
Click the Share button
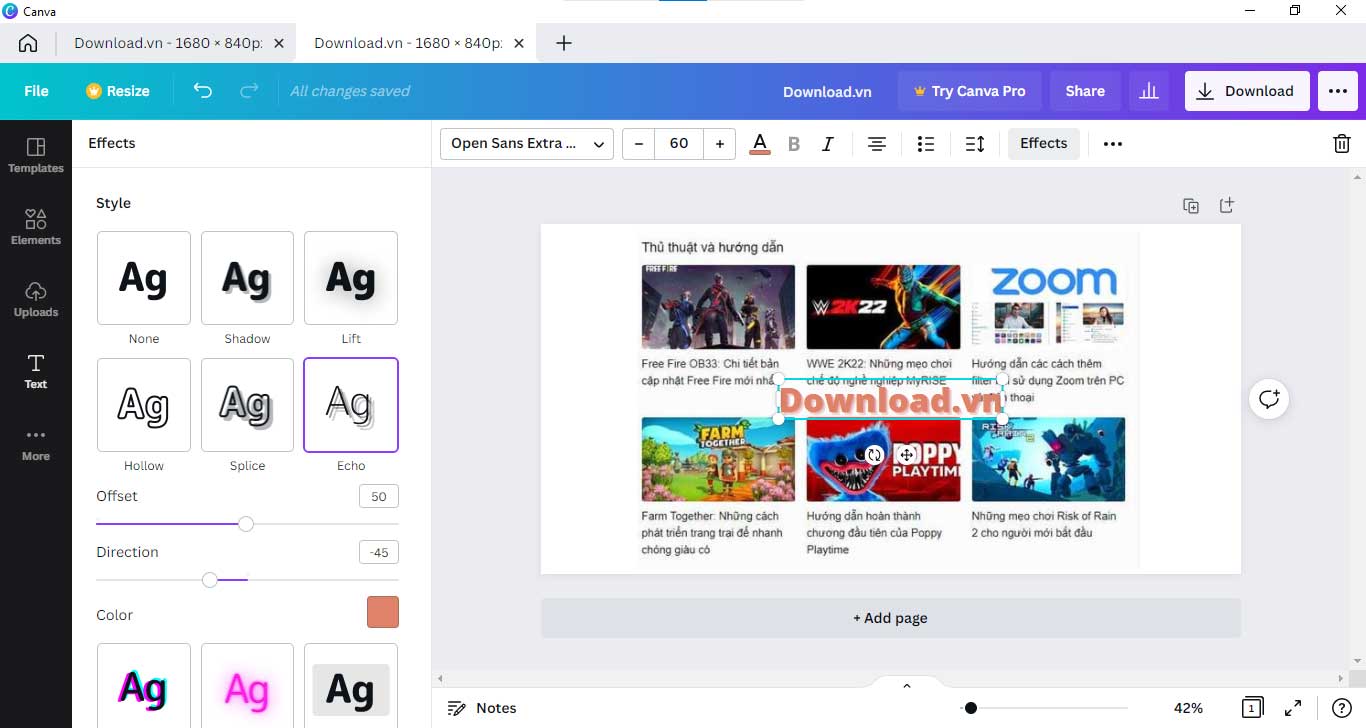click(x=1085, y=91)
